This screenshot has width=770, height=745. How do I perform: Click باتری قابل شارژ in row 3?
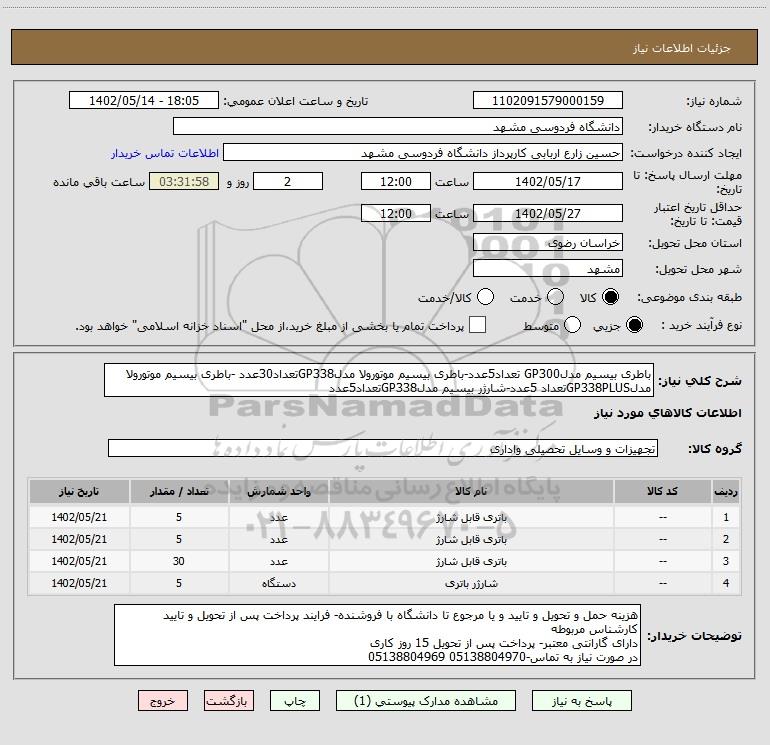click(471, 561)
